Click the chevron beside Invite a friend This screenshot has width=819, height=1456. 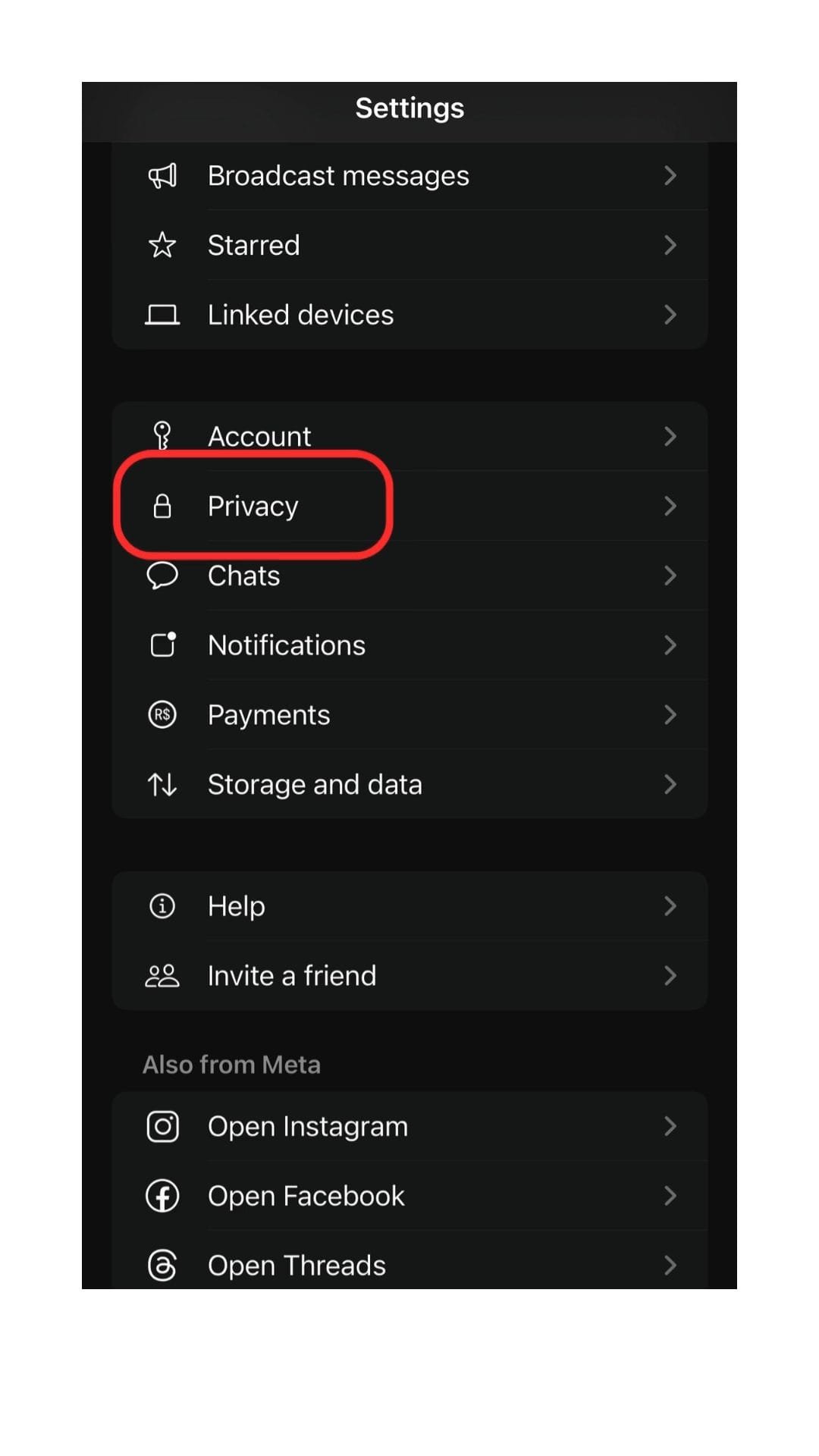(x=670, y=975)
